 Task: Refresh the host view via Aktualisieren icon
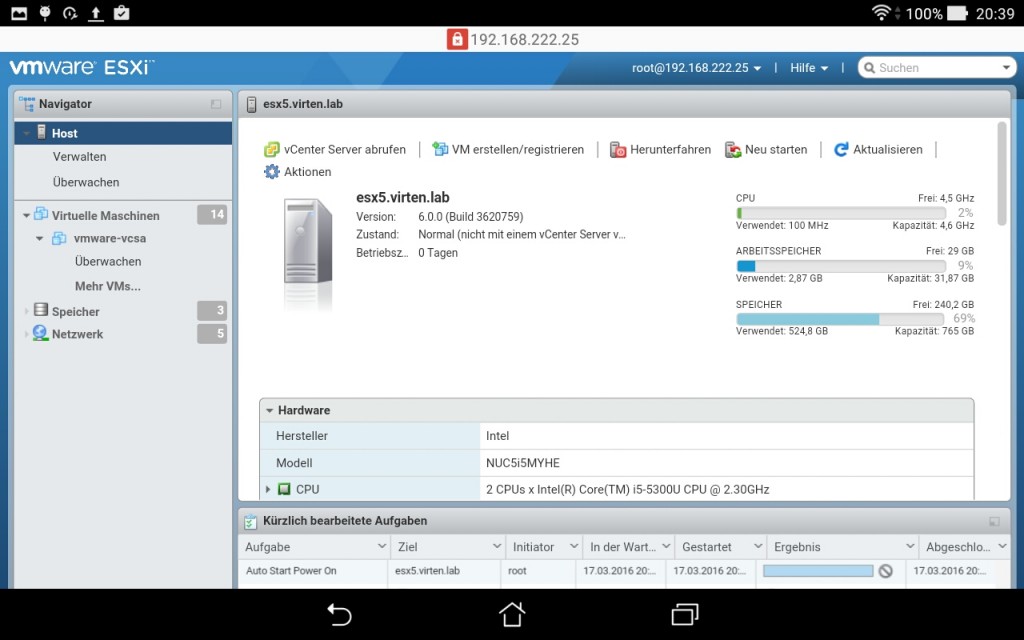point(840,149)
